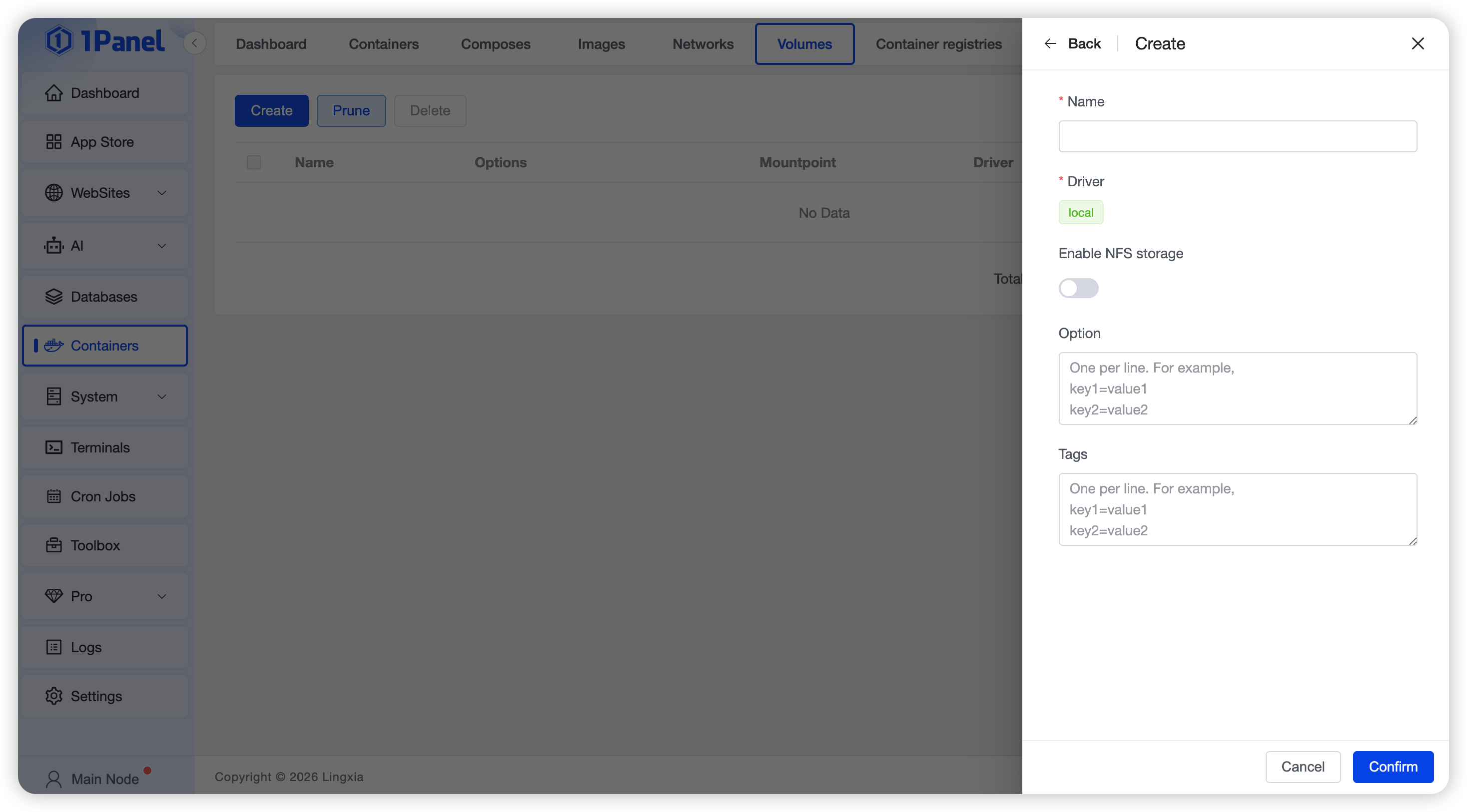Expand the Pro section chevron
The width and height of the screenshot is (1467, 812).
(x=162, y=596)
